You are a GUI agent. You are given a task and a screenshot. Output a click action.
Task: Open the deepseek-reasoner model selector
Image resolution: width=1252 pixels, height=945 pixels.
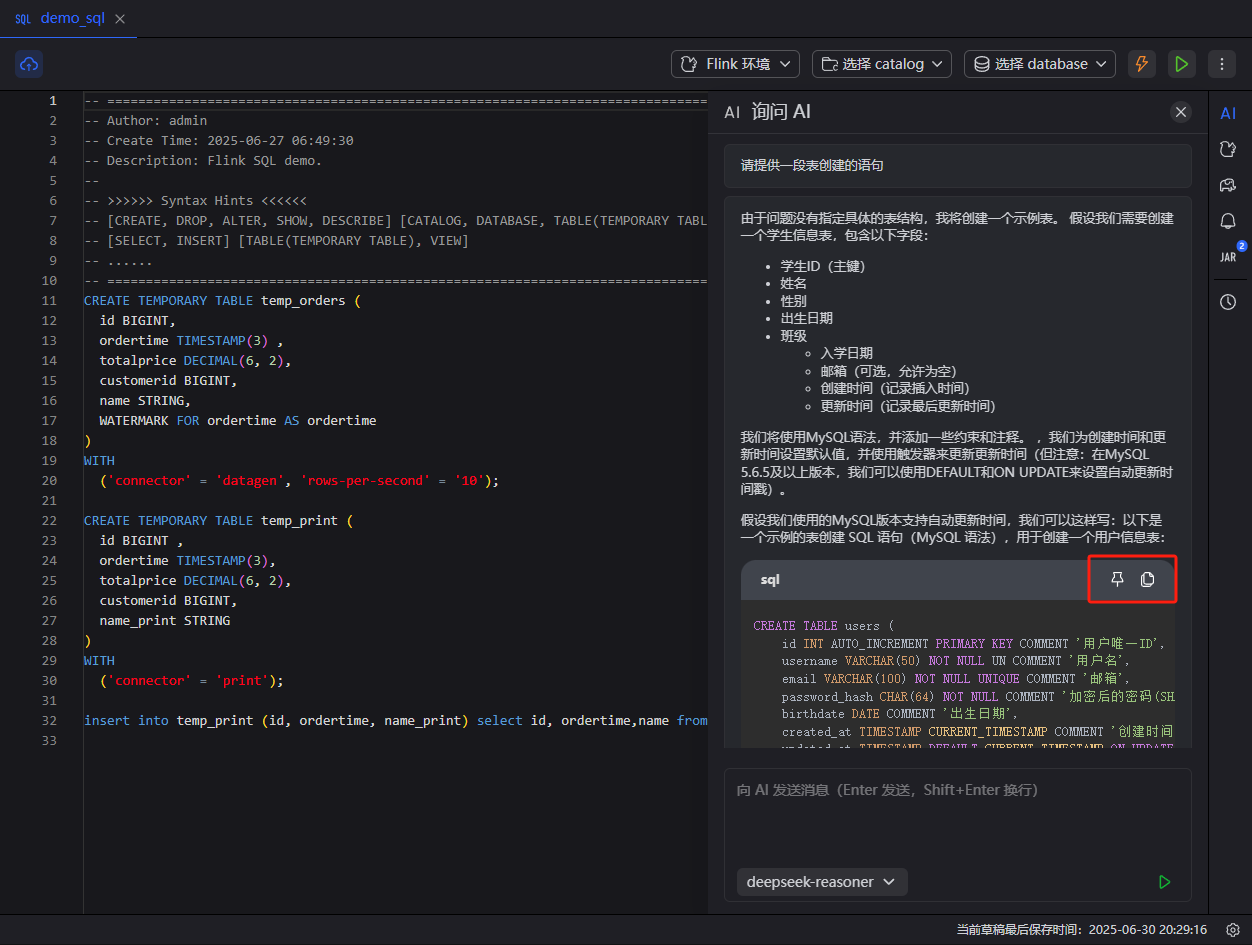[821, 882]
